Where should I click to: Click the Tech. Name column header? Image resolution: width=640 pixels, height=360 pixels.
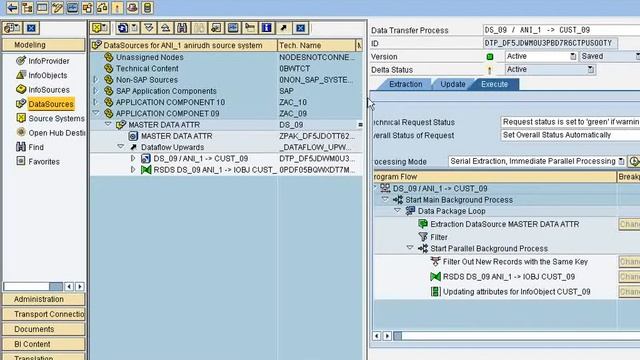point(316,45)
